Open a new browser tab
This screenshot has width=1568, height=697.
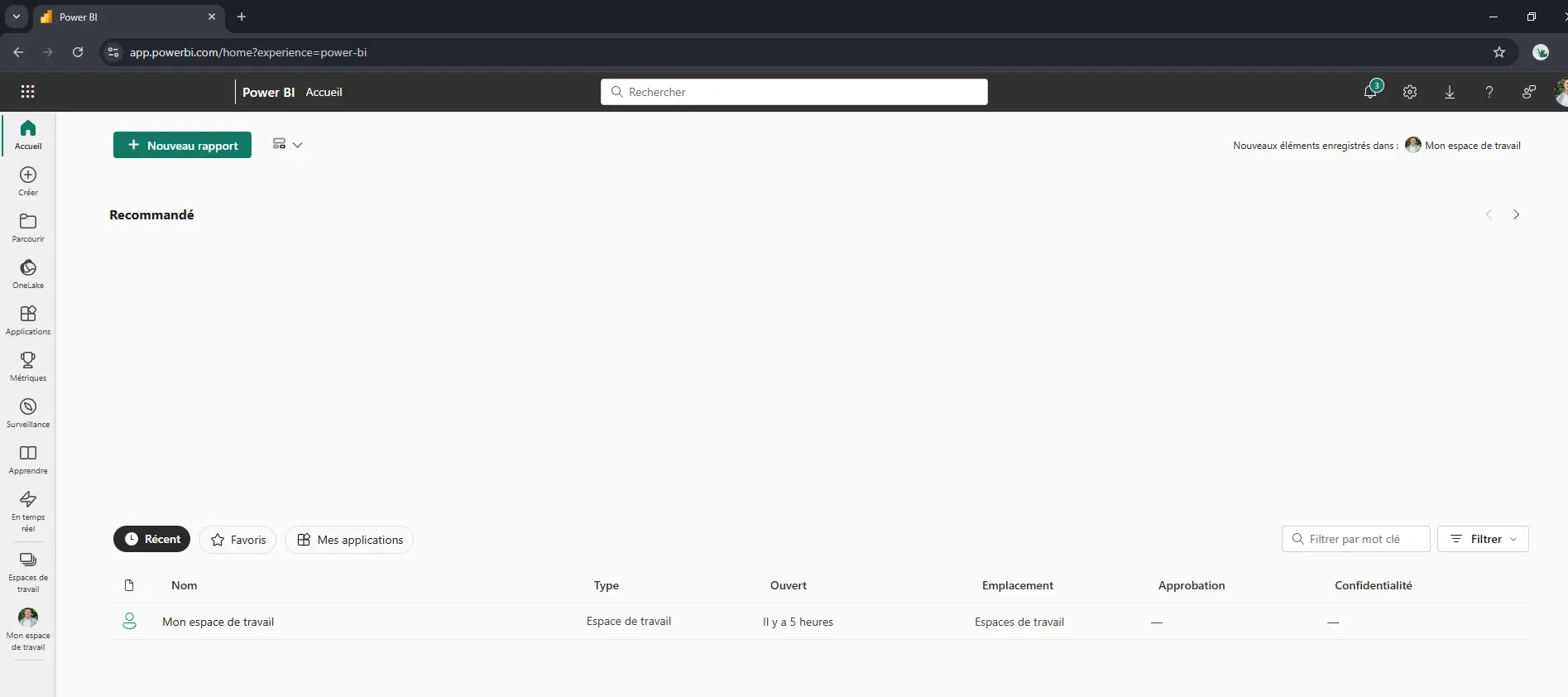(x=242, y=17)
